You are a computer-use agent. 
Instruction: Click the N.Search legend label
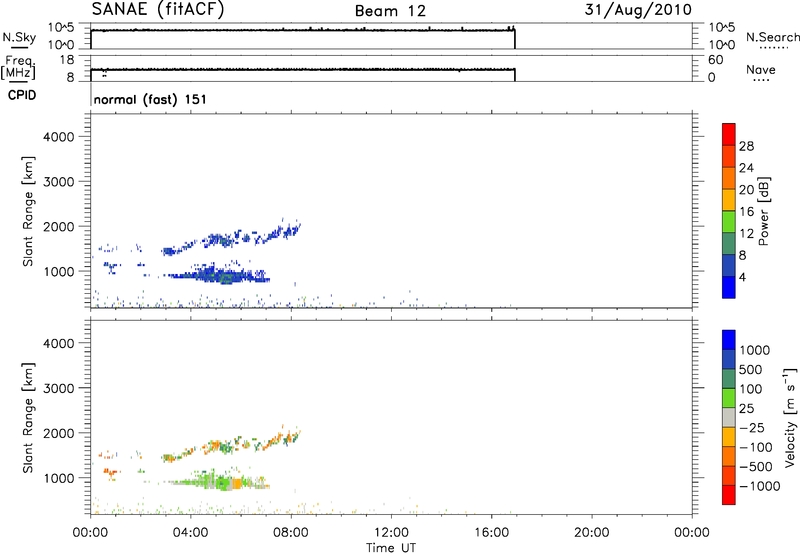pos(772,37)
